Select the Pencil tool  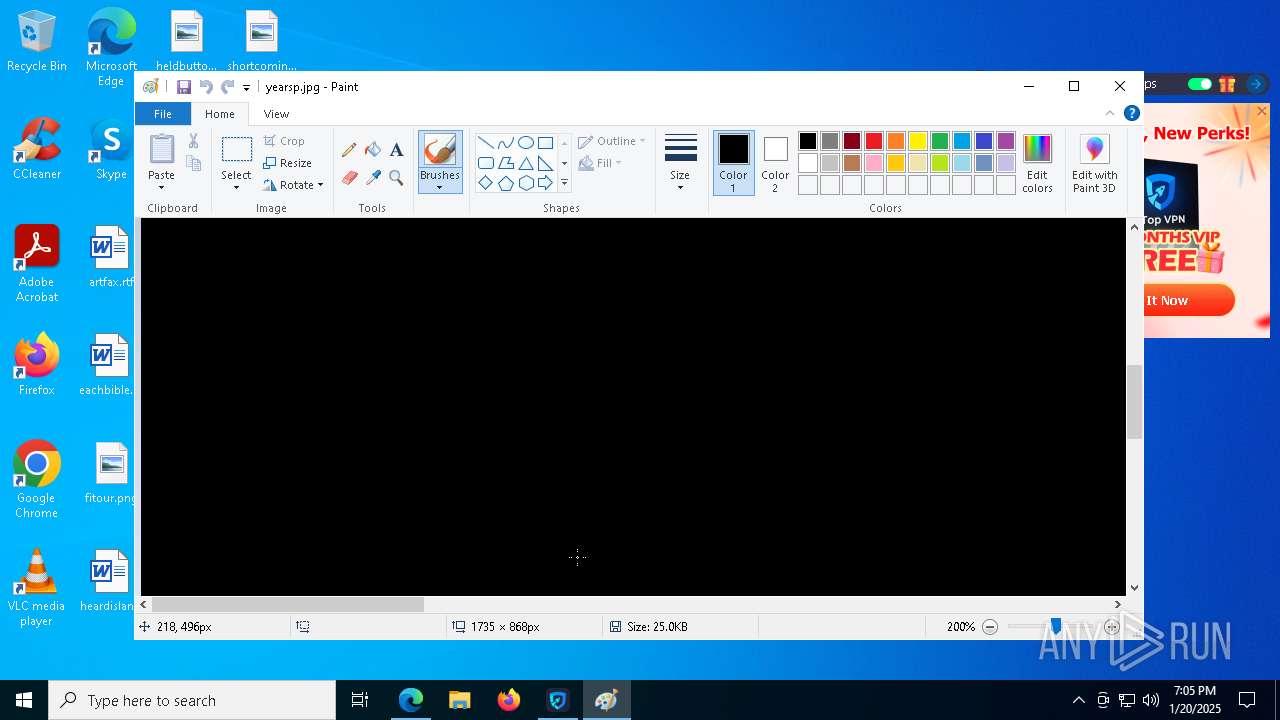point(349,150)
